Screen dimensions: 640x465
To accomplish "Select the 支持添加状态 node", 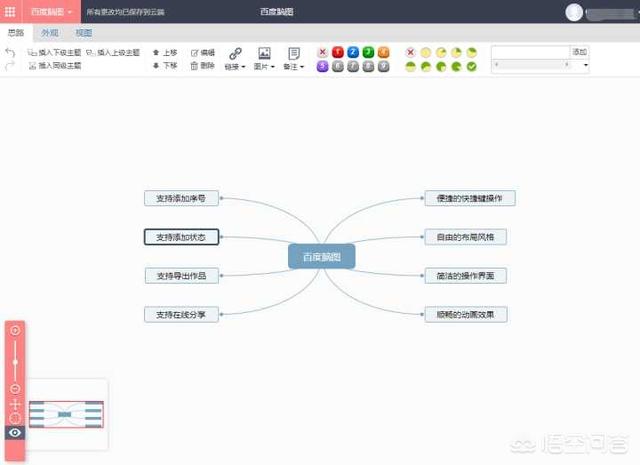I will (x=181, y=237).
